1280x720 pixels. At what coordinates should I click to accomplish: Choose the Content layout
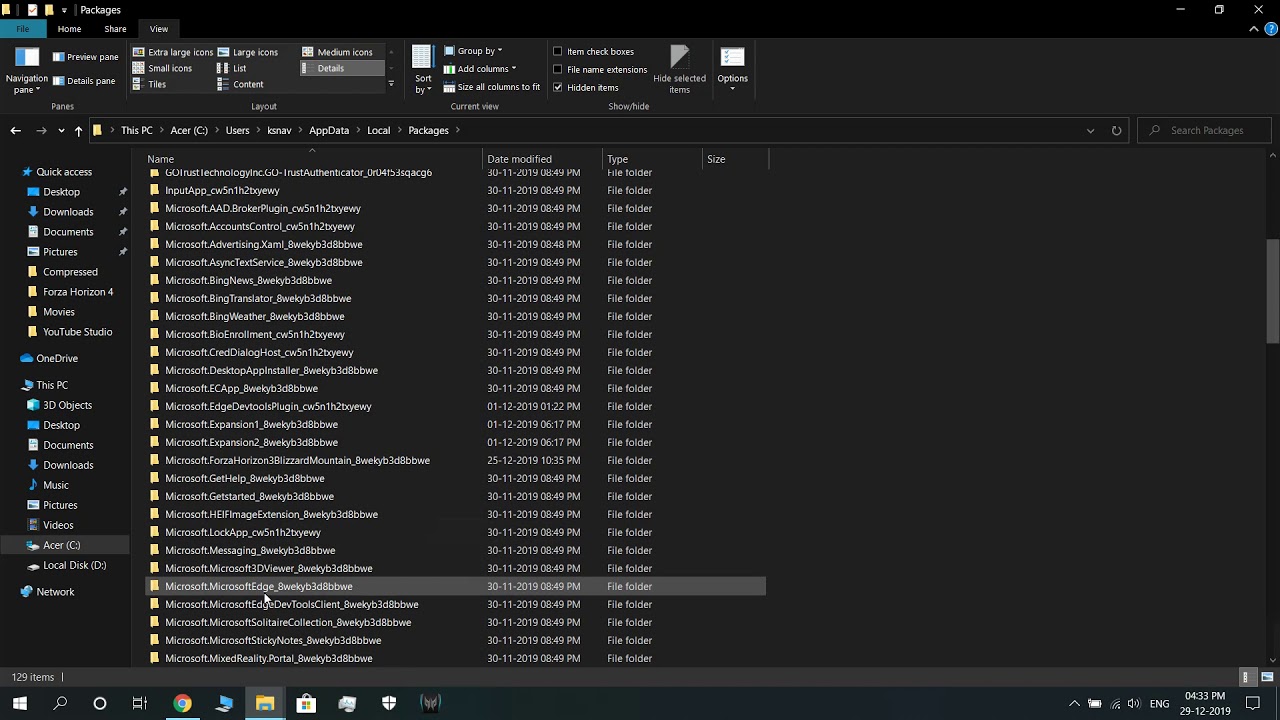tap(240, 84)
